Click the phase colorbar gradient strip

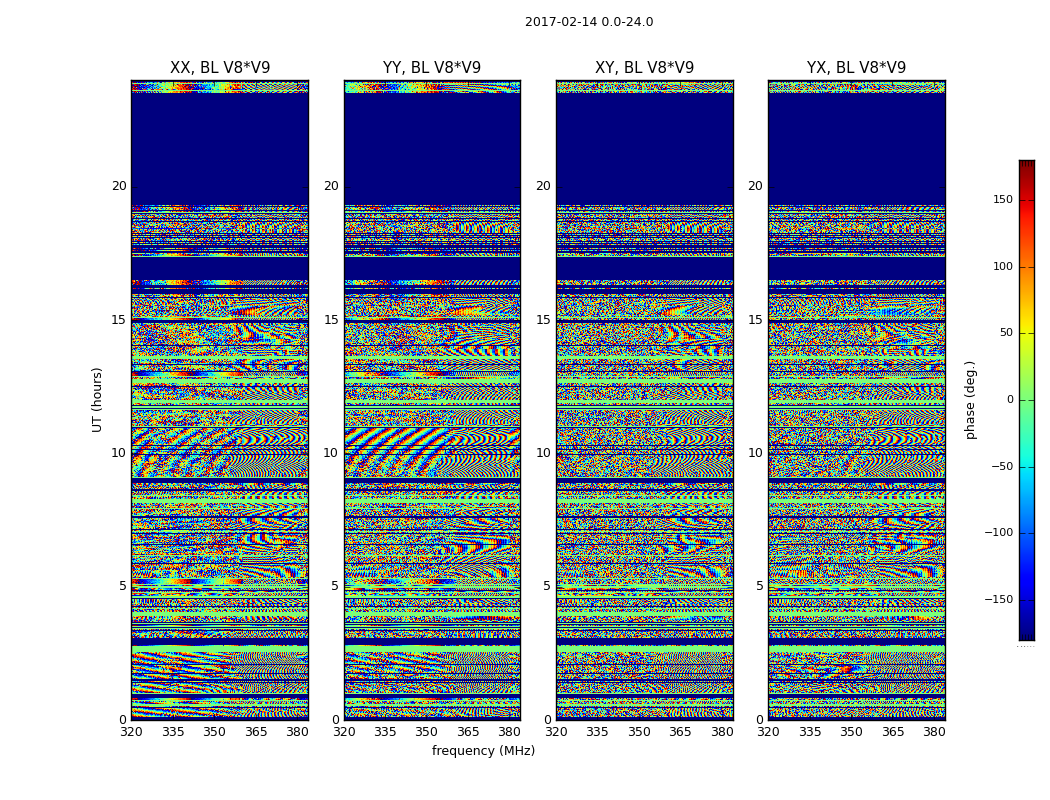1027,400
